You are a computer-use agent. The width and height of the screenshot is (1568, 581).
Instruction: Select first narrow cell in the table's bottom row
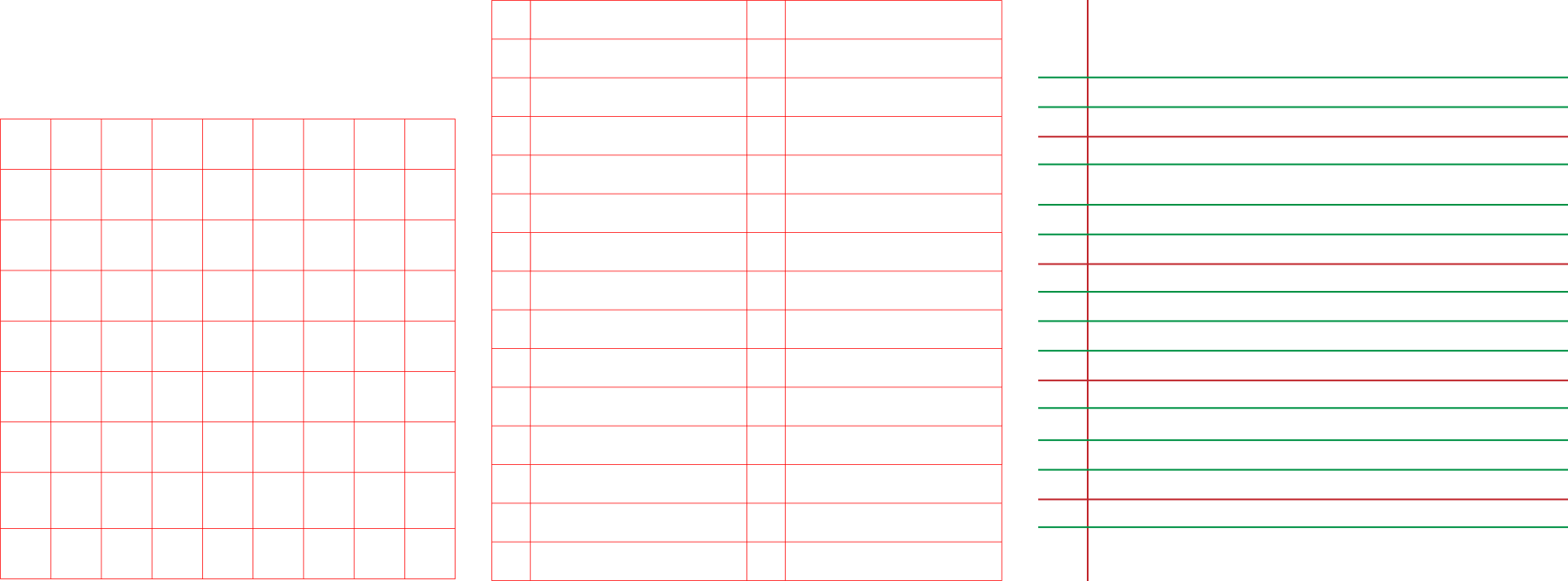click(511, 561)
